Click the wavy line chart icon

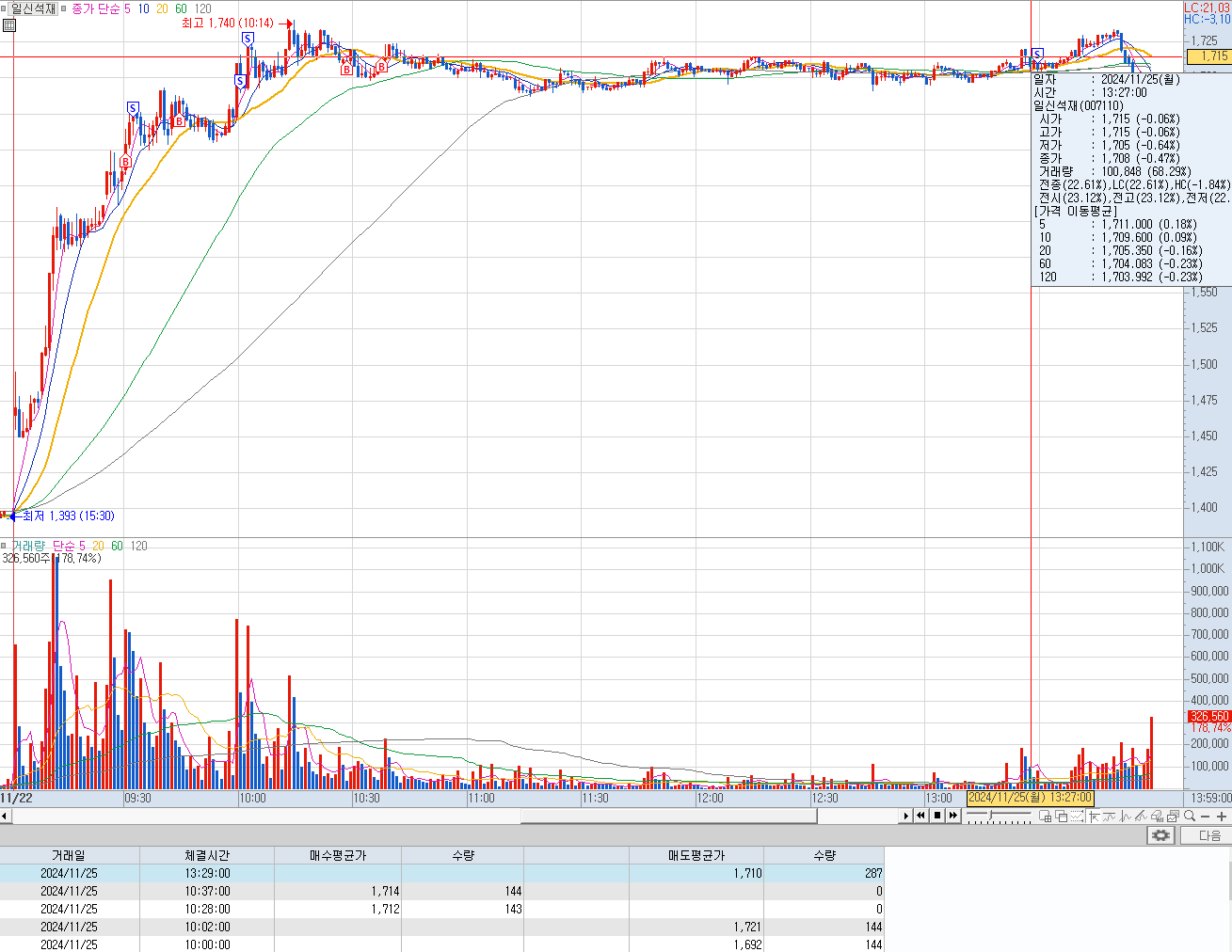click(1109, 817)
